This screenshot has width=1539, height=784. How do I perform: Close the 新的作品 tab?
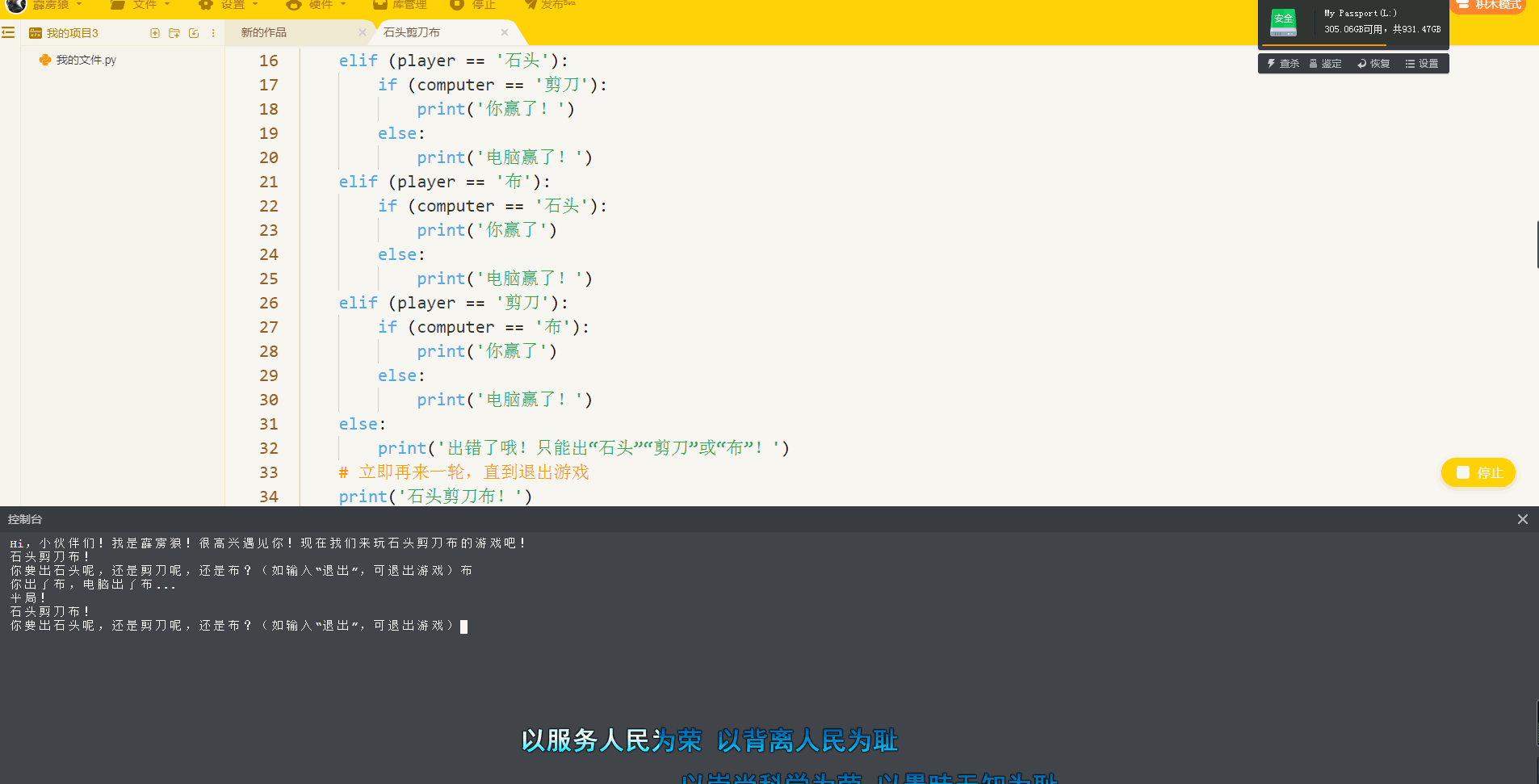point(363,32)
